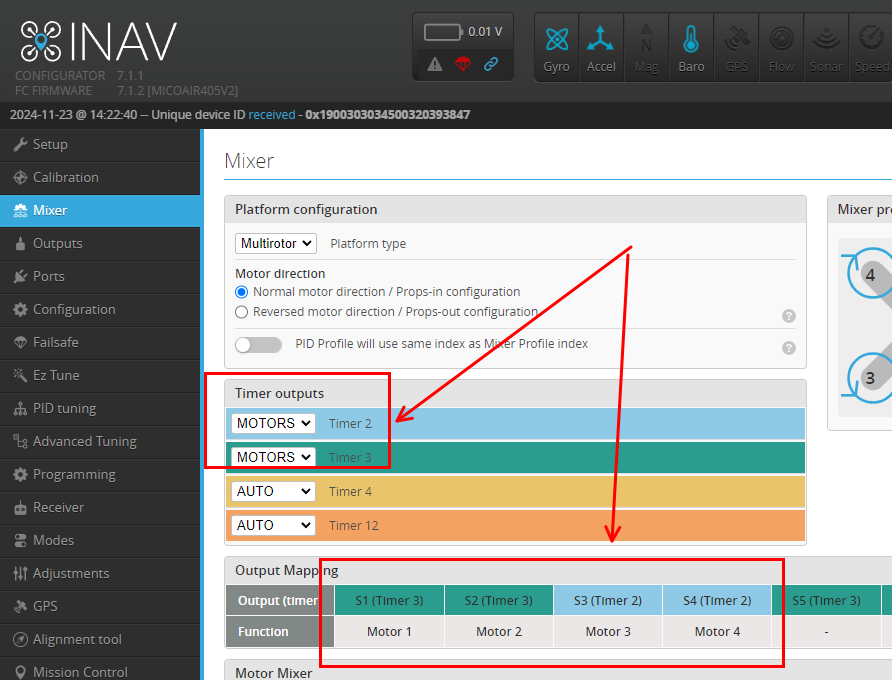Click the 'received' log text

[272, 115]
